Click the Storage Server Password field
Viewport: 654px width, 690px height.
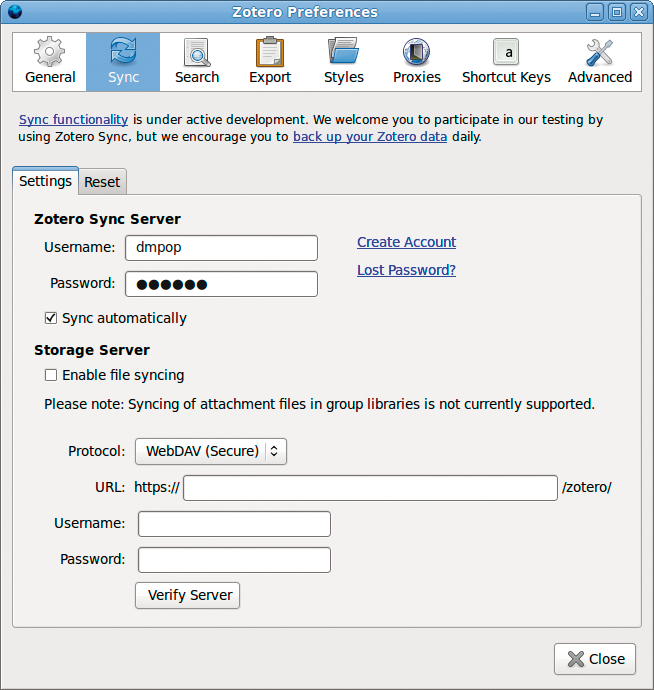coord(234,560)
